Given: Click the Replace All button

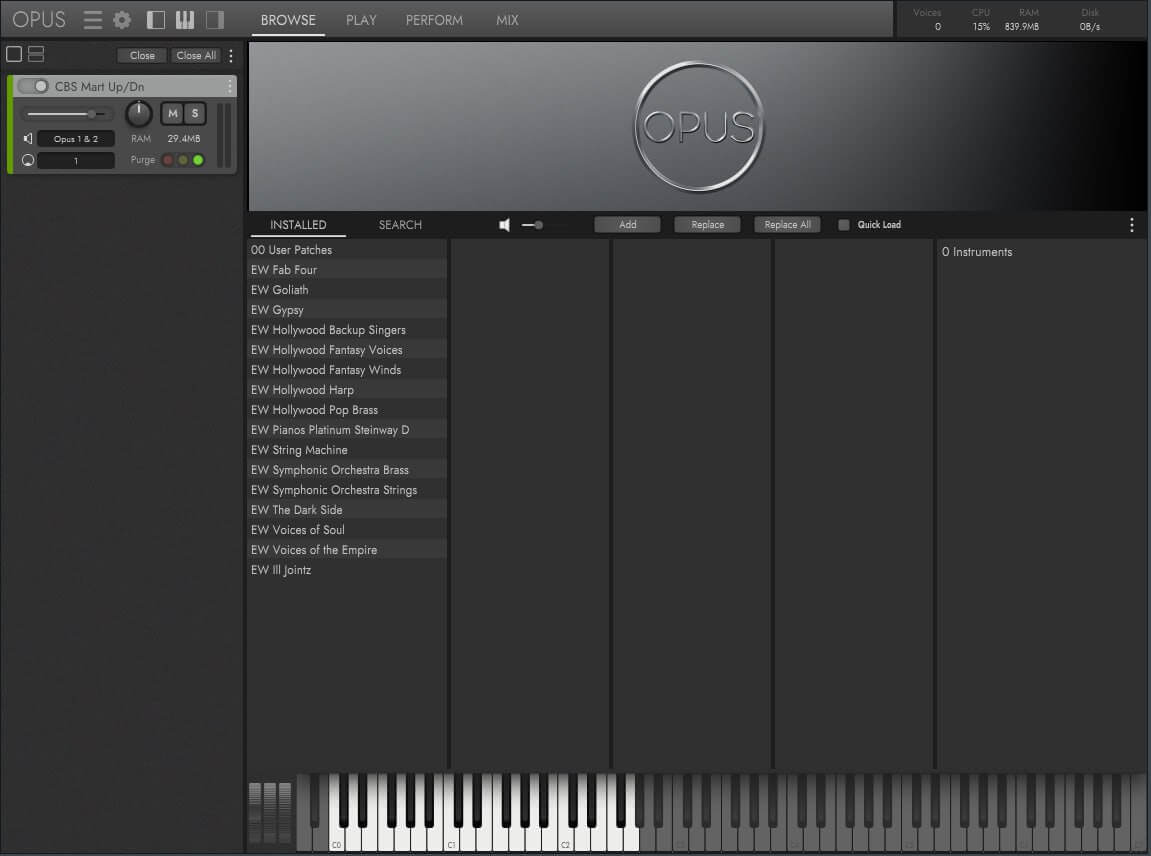Looking at the screenshot, I should tap(788, 225).
